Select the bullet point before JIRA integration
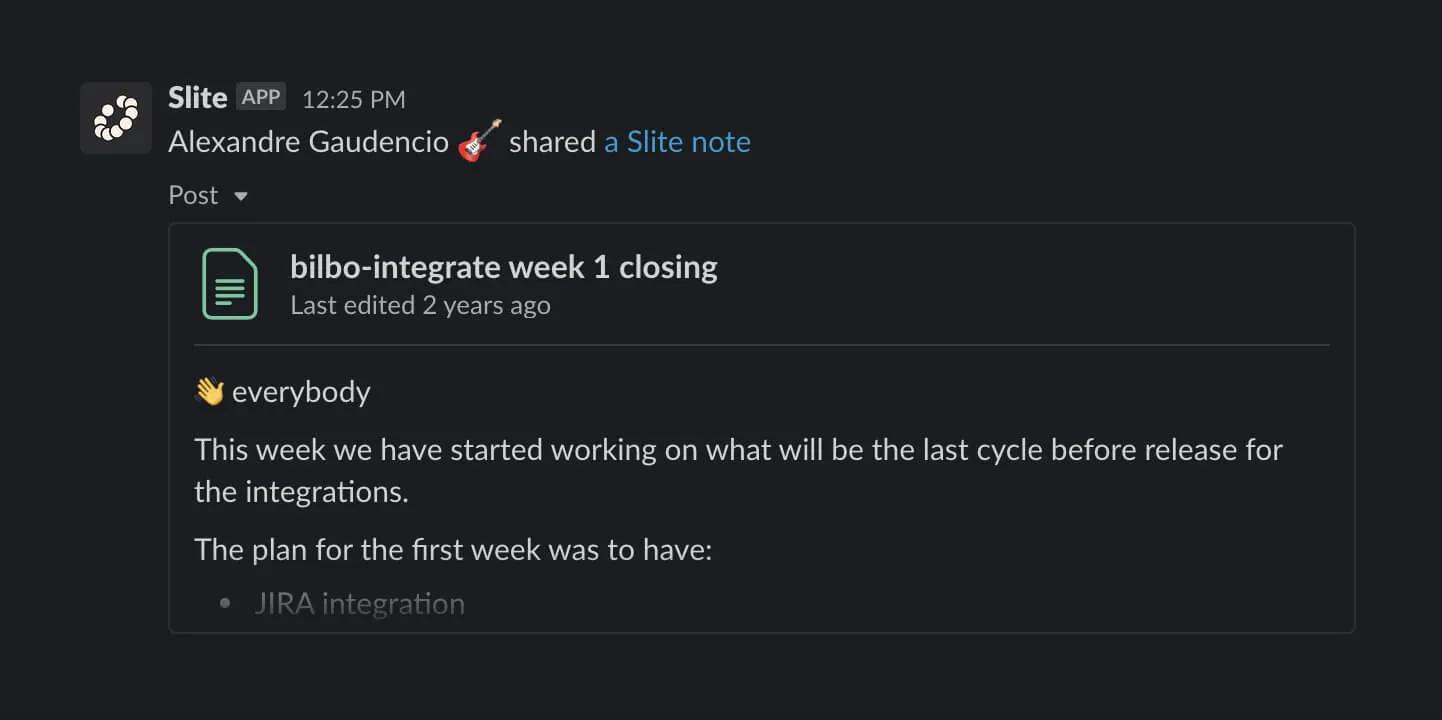Viewport: 1442px width, 720px height. pos(224,603)
